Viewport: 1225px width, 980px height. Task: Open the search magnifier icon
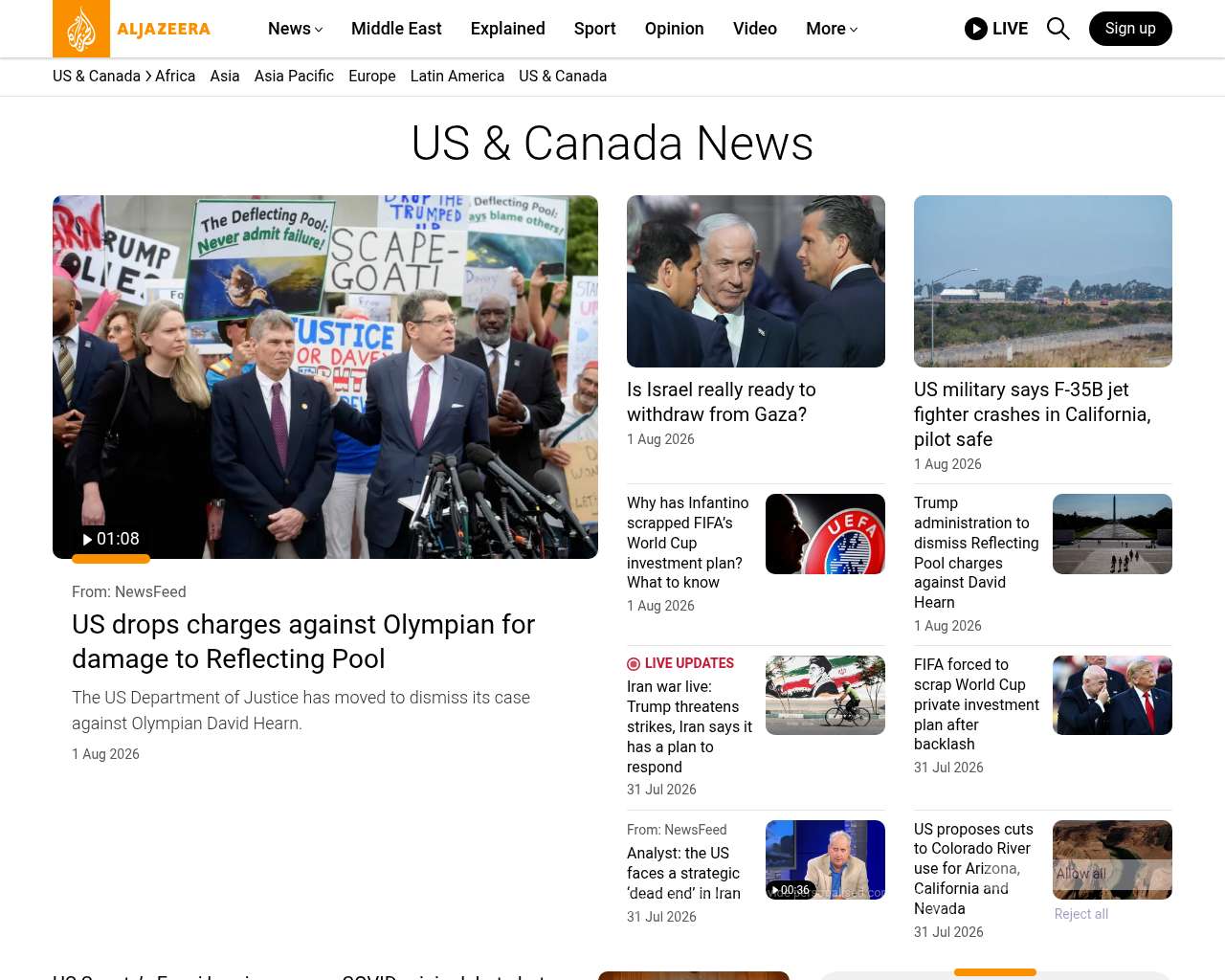coord(1058,29)
